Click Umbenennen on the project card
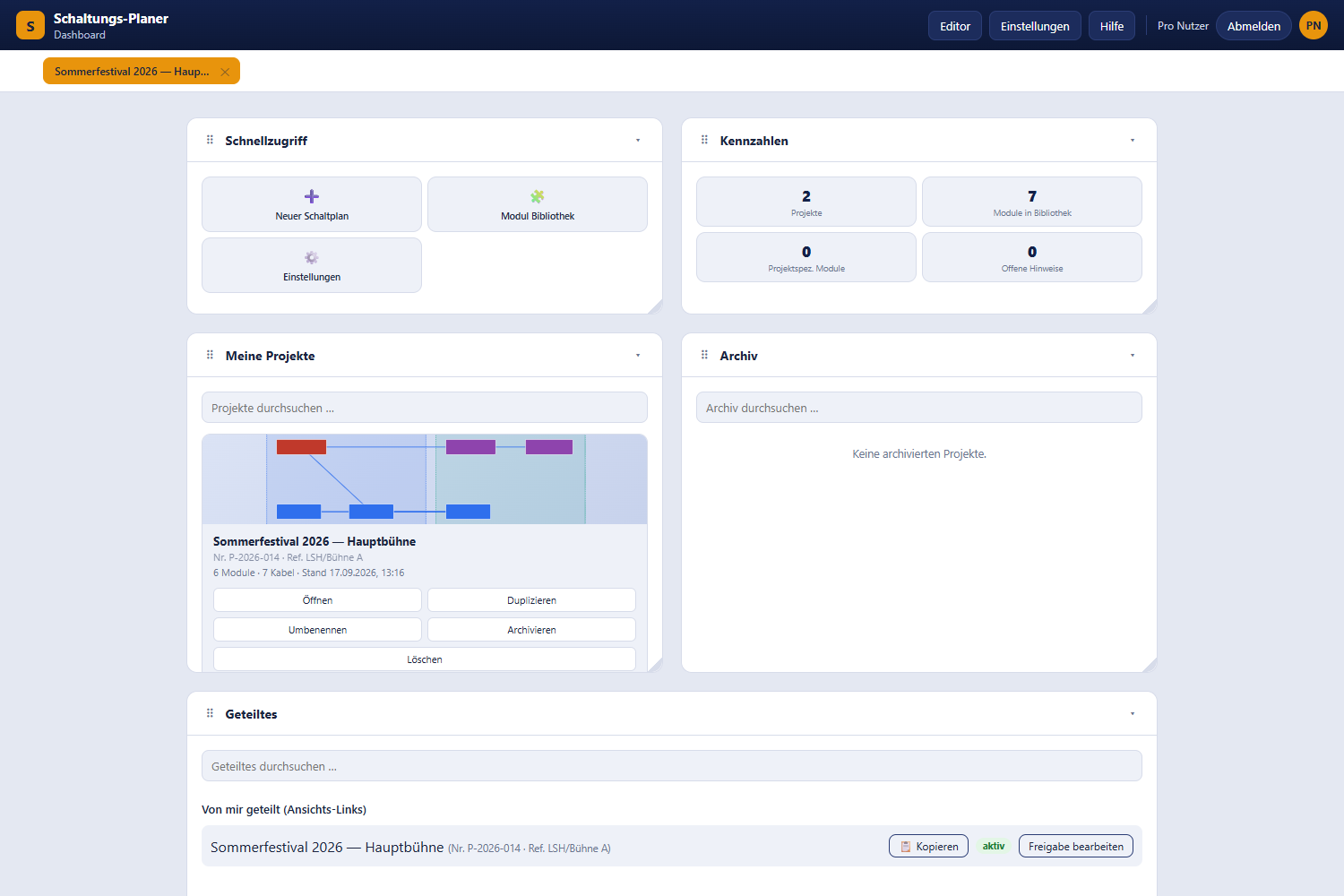This screenshot has height=896, width=1344. click(x=317, y=630)
